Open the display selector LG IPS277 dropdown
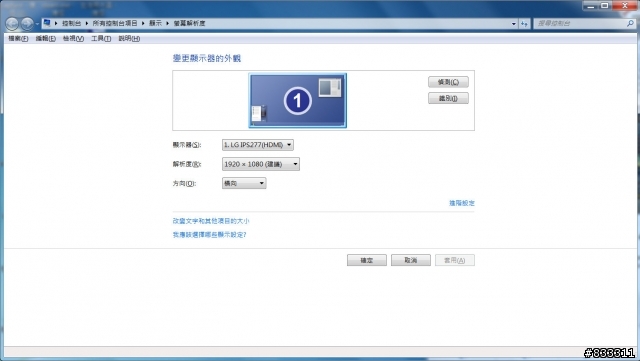This screenshot has height=361, width=640. (258, 145)
